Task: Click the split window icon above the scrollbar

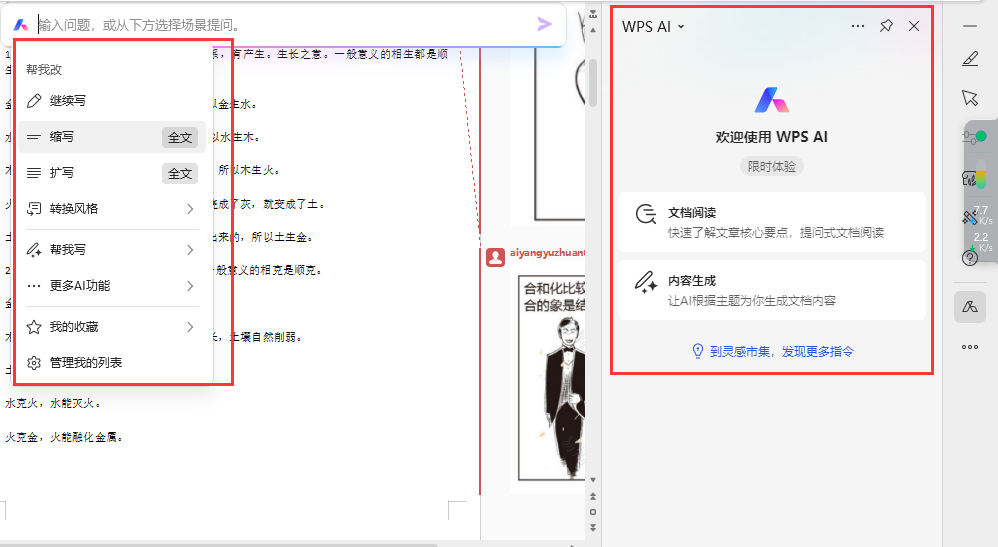Action: 593,14
